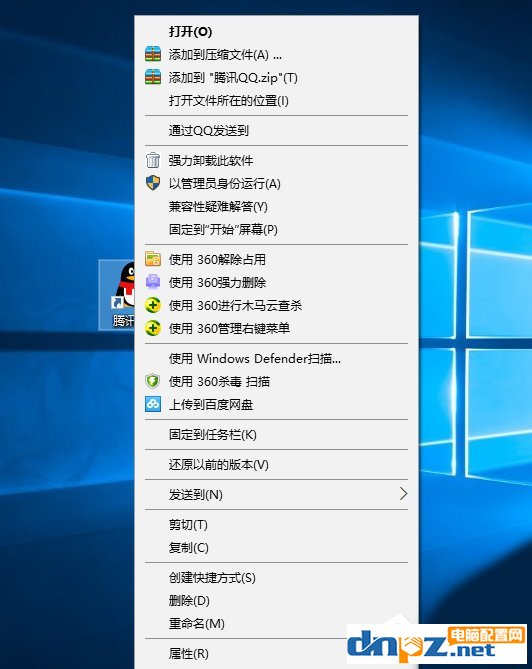
Task: Click the Baidu Netdisk cloud icon
Action: tap(153, 404)
